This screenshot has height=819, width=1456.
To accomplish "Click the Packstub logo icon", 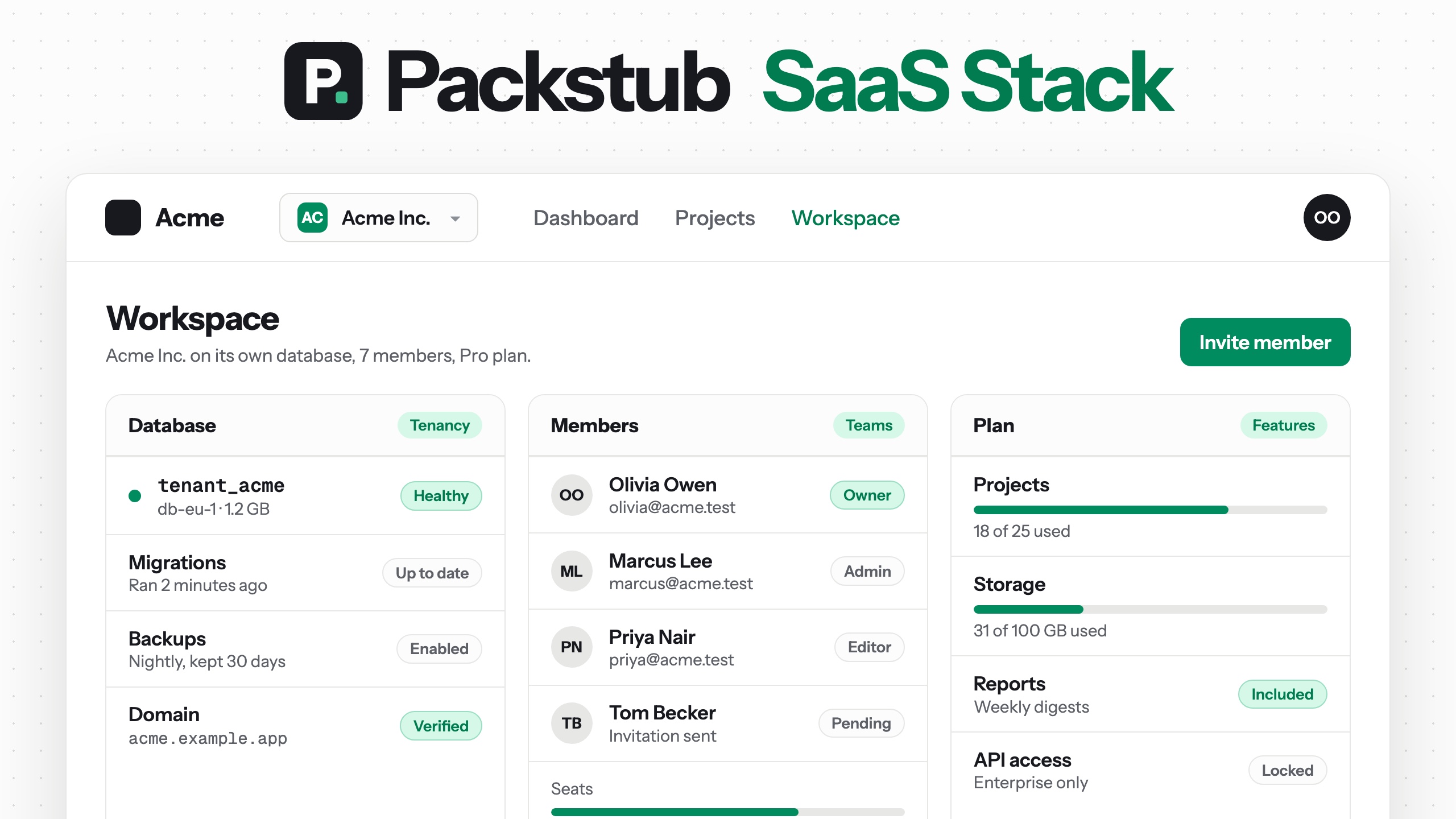I will click(323, 81).
